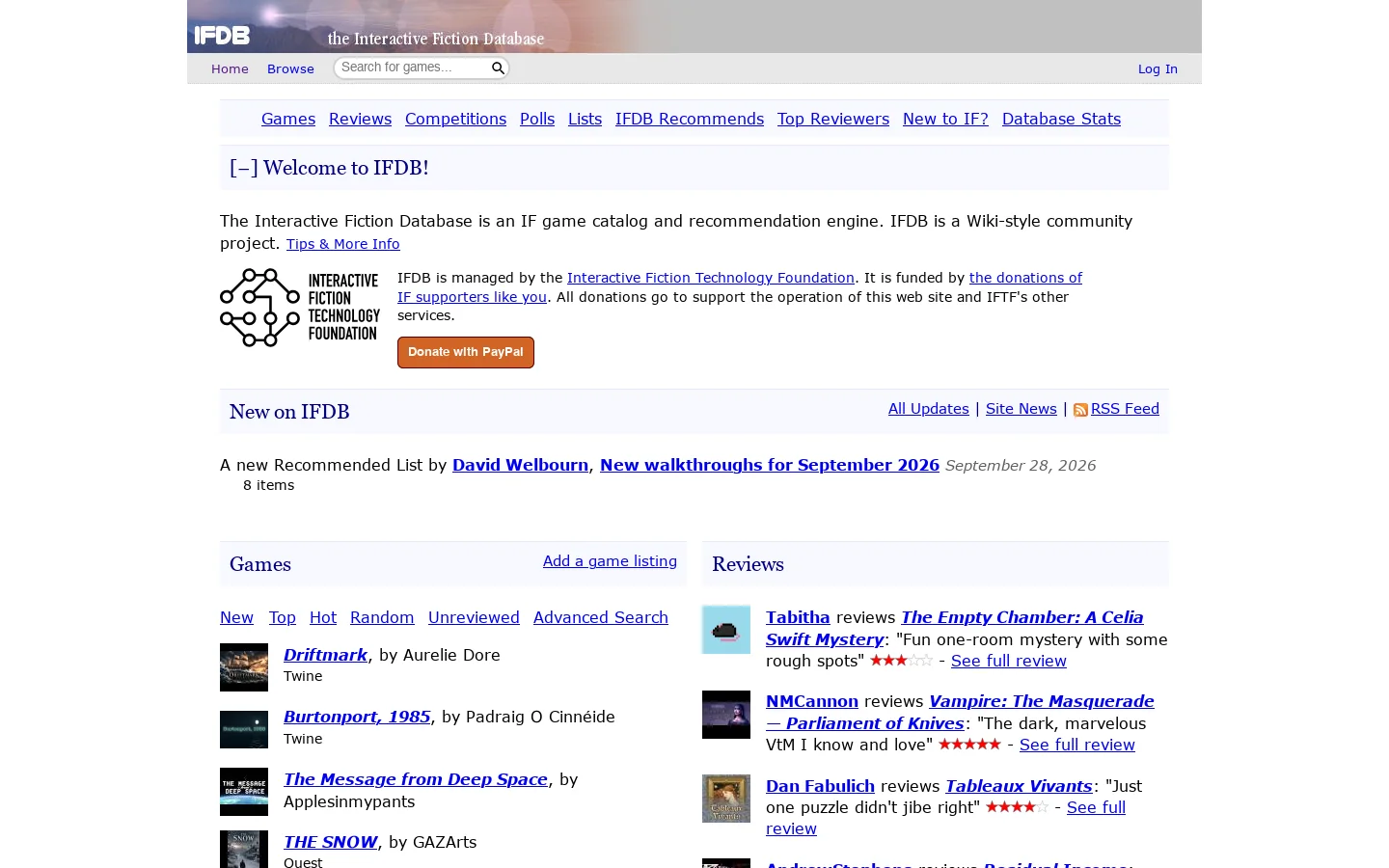This screenshot has height=868, width=1389.
Task: Open the IFDB Recommends tab
Action: (690, 119)
